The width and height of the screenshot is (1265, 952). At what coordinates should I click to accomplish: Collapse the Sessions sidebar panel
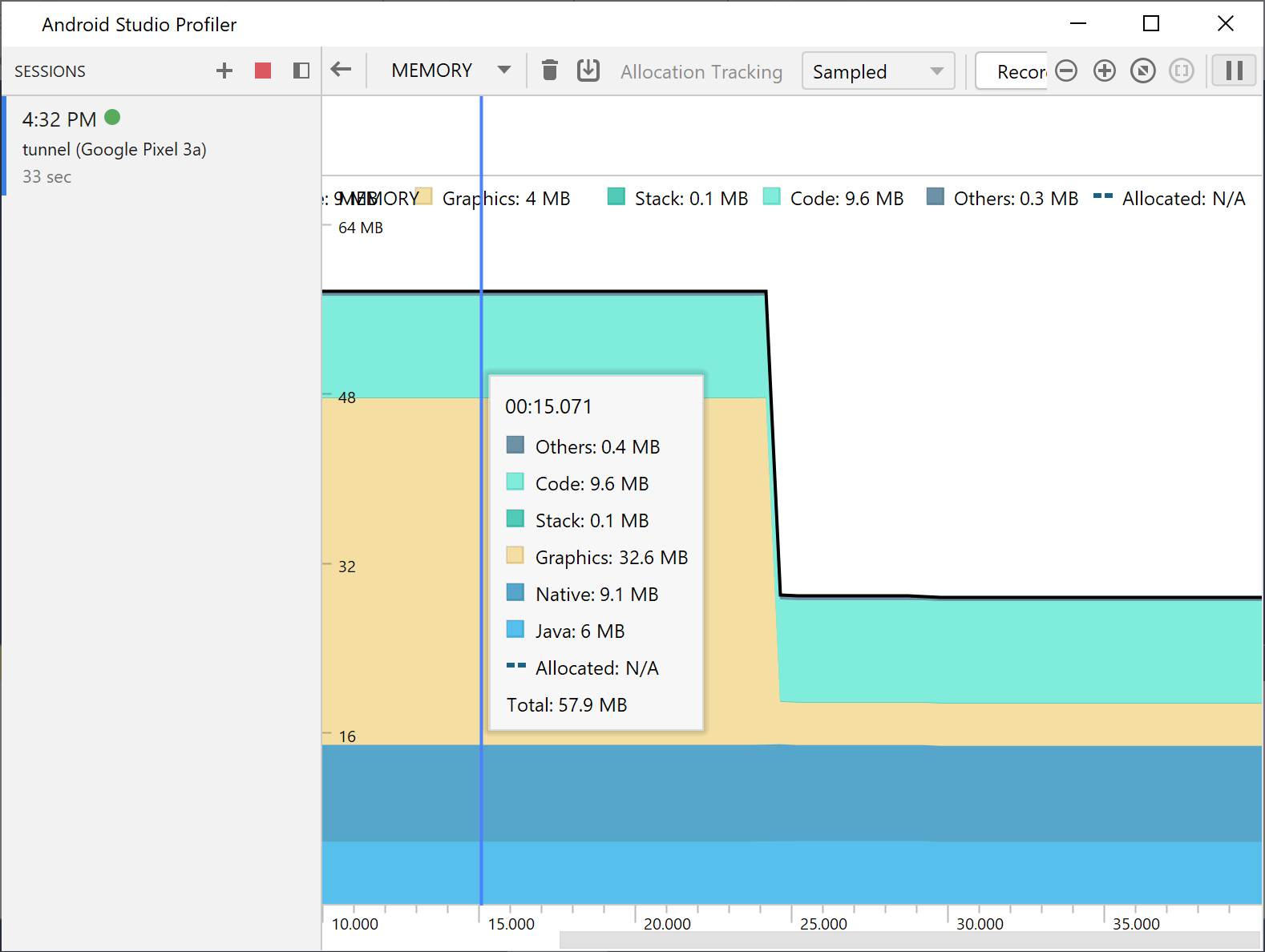tap(301, 71)
